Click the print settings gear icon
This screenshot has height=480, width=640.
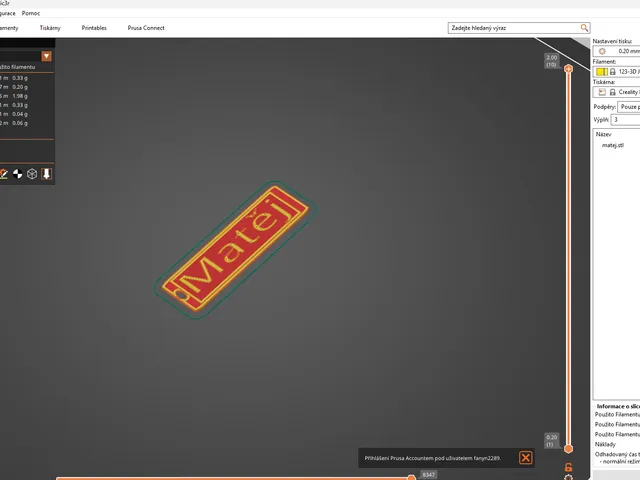[602, 51]
